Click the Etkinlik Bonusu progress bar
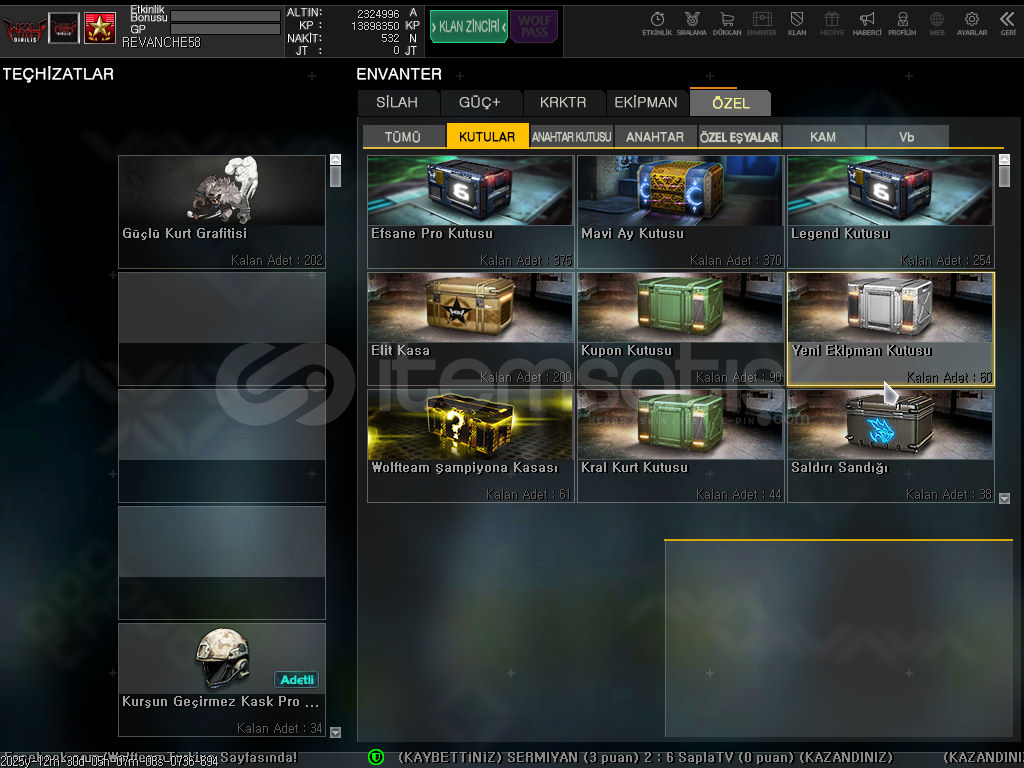Screen dimensions: 1024x768 point(225,16)
